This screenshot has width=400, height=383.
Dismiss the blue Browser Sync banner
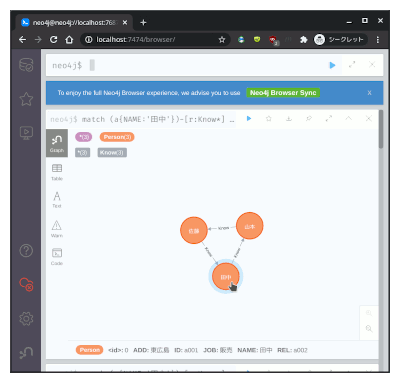(369, 93)
